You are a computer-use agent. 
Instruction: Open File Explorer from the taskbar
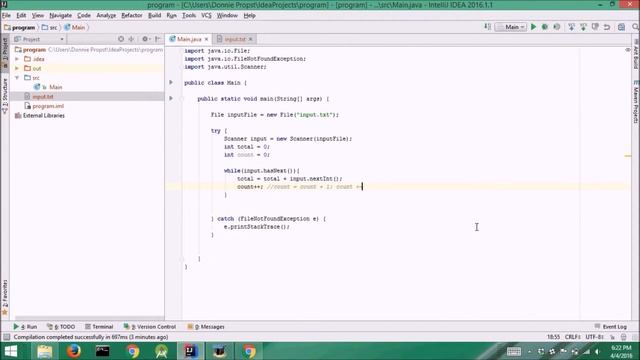(x=44, y=351)
